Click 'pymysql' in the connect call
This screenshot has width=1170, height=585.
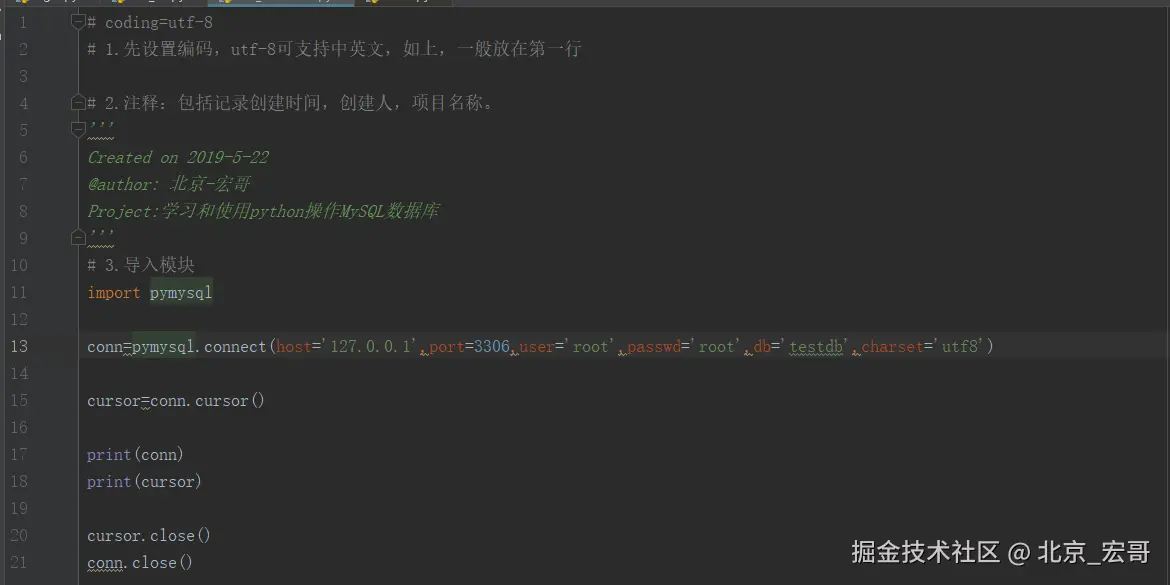tap(163, 346)
